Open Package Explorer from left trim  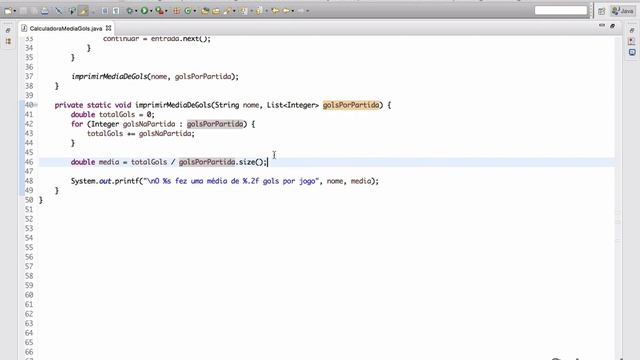click(x=8, y=41)
